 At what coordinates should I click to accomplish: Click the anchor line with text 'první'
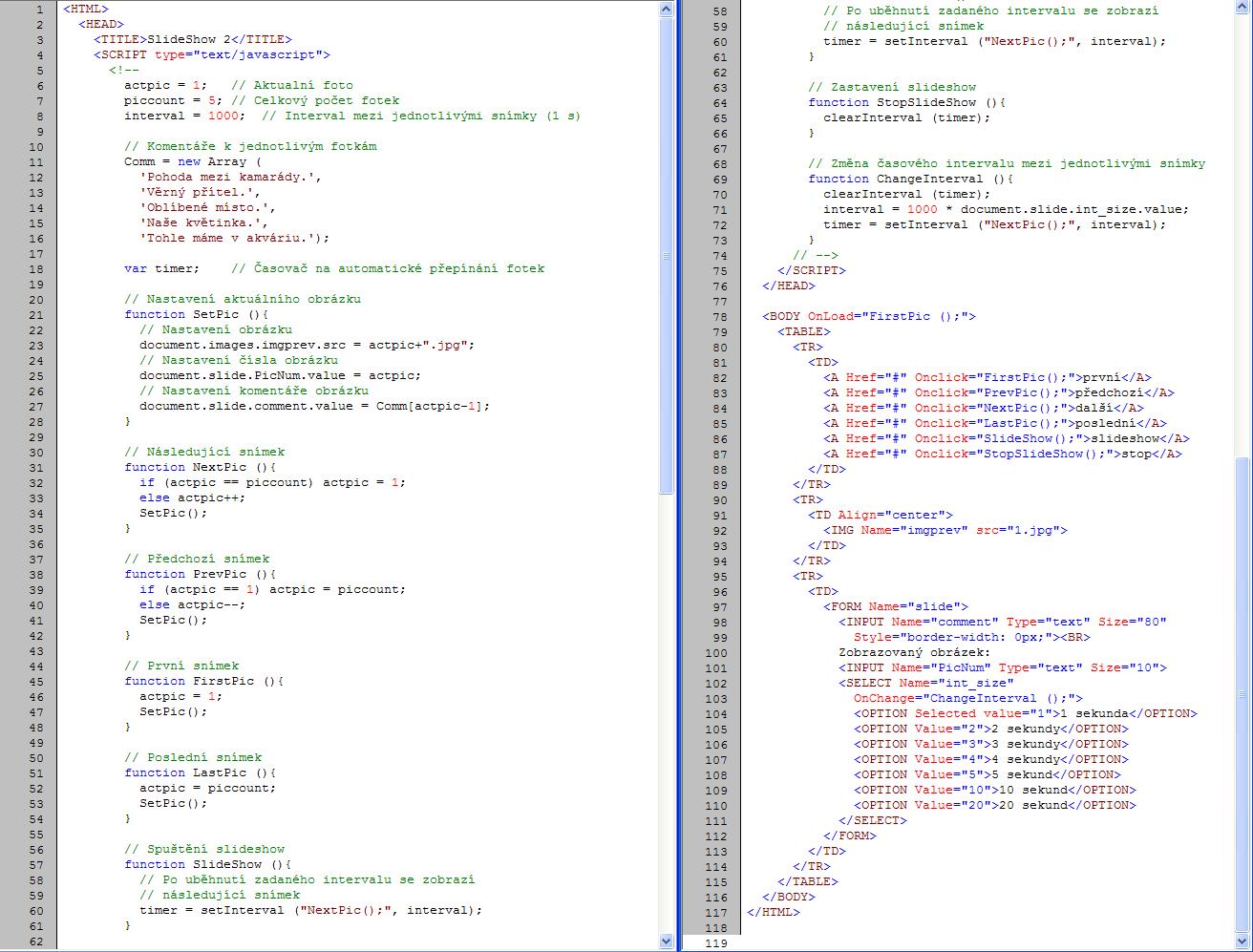(987, 377)
